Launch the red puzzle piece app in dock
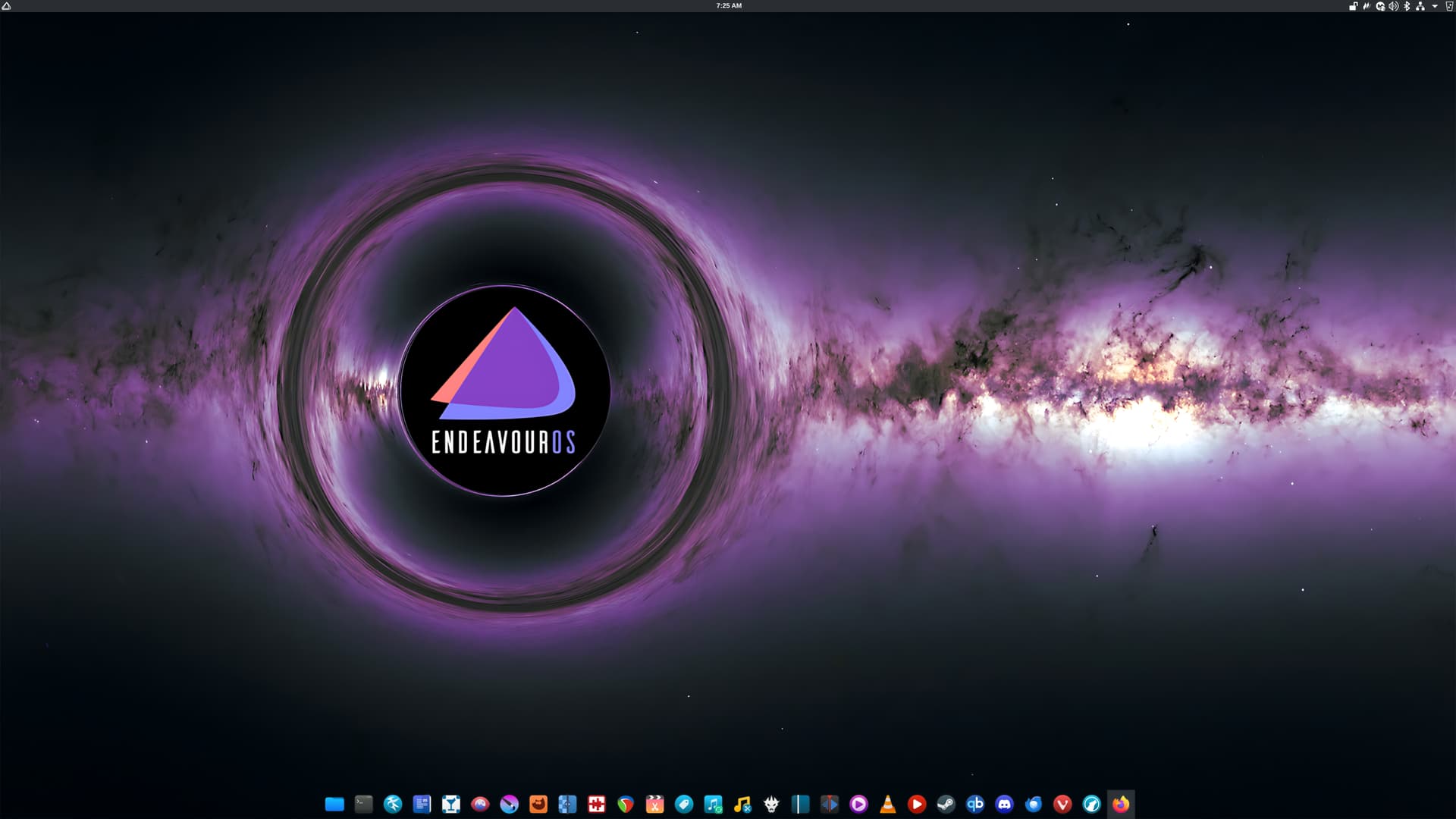This screenshot has width=1456, height=819. coord(597,804)
